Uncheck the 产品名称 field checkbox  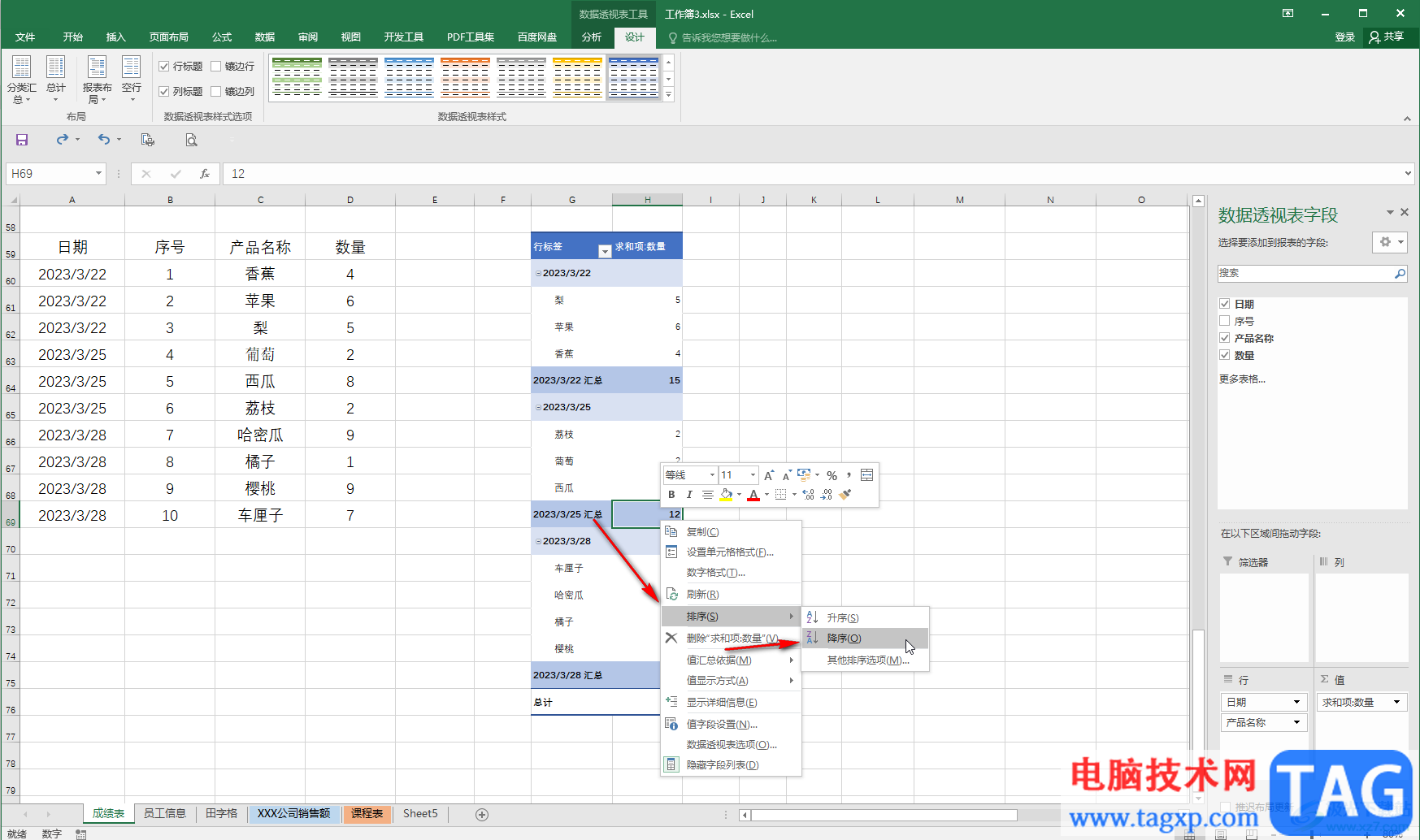point(1225,338)
